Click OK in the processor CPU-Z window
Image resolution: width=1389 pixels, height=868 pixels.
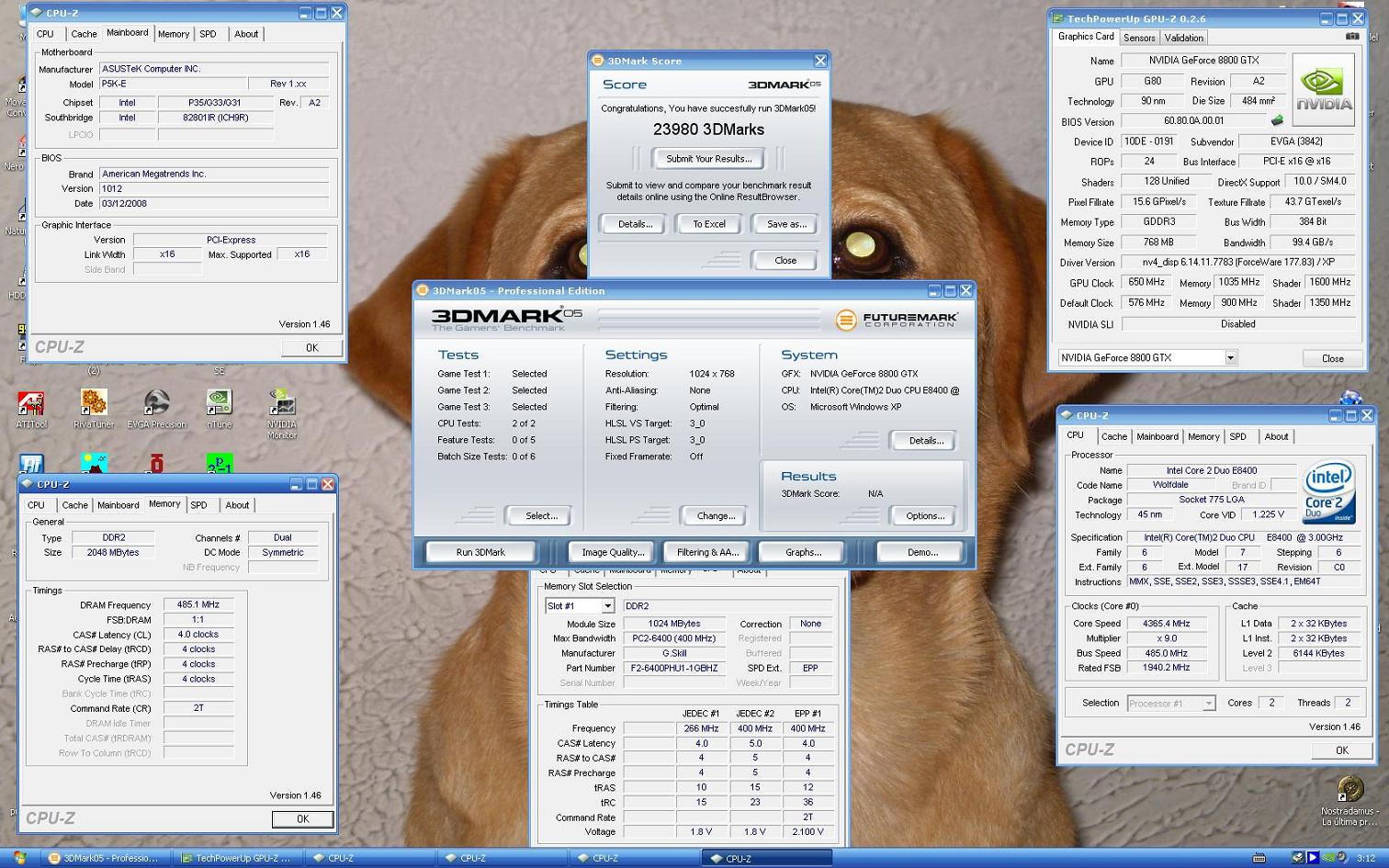1341,750
